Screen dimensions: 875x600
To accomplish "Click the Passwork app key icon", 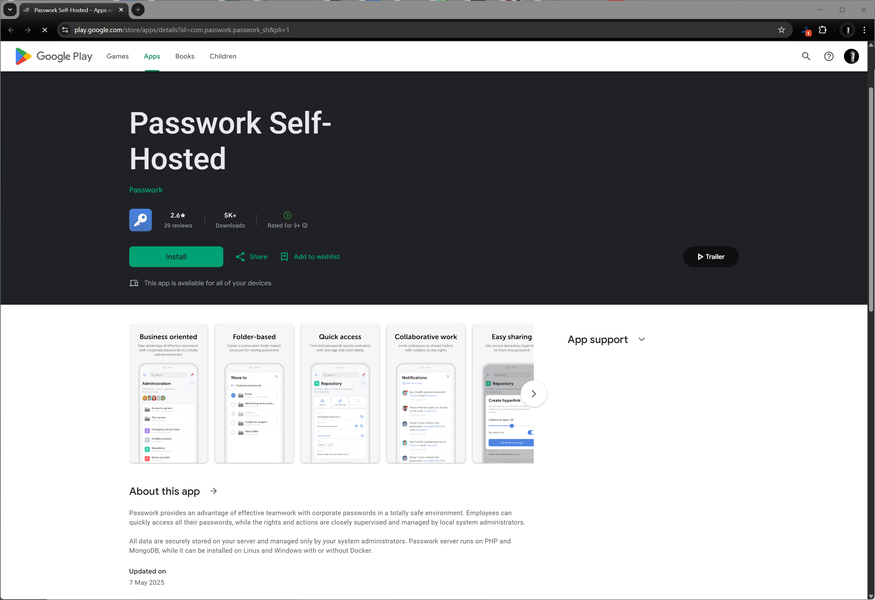I will [141, 220].
